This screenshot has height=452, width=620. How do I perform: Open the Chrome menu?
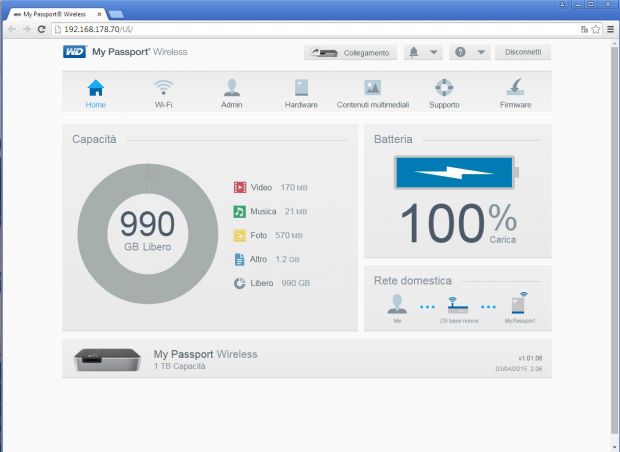[x=611, y=29]
